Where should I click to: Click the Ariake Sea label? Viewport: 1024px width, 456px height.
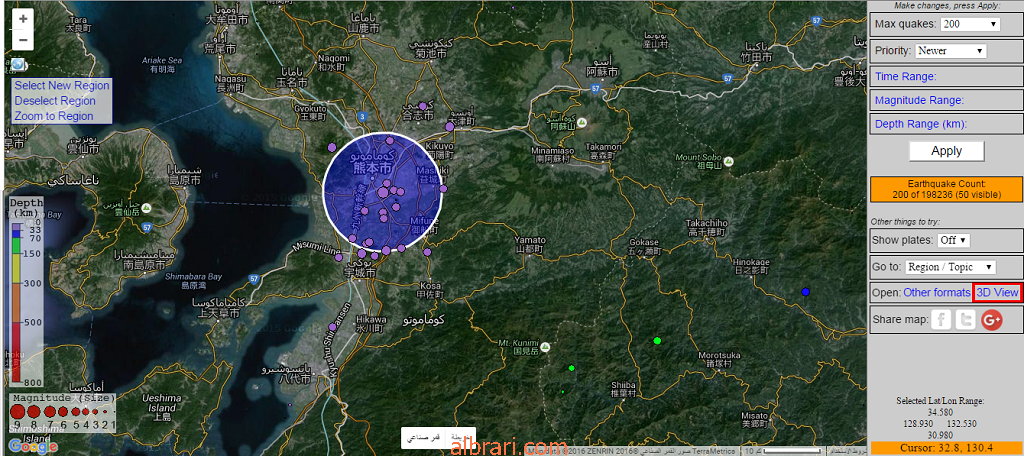click(162, 64)
